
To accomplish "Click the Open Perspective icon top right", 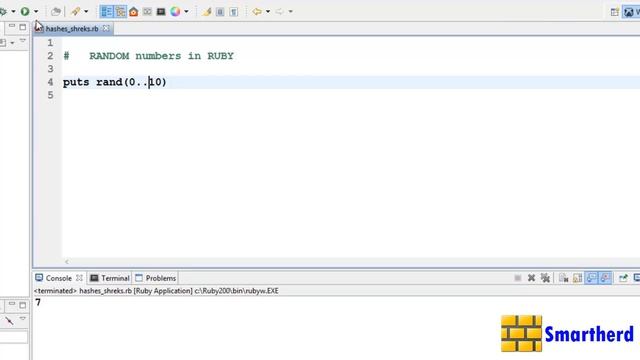I will pyautogui.click(x=615, y=12).
